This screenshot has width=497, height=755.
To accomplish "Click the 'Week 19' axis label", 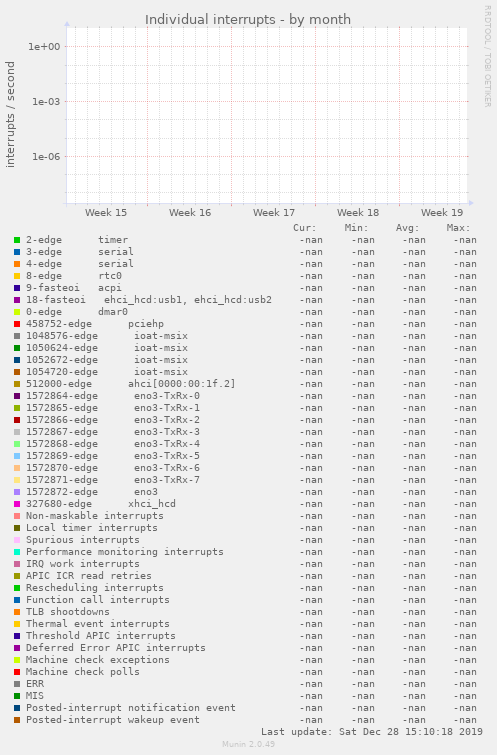I will coord(442,212).
